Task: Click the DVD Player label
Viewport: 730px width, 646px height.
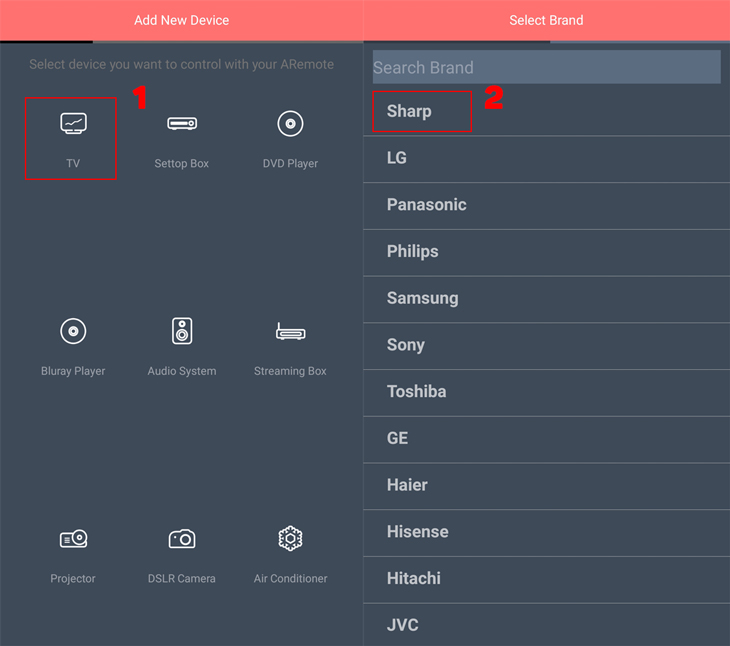Action: 291,163
